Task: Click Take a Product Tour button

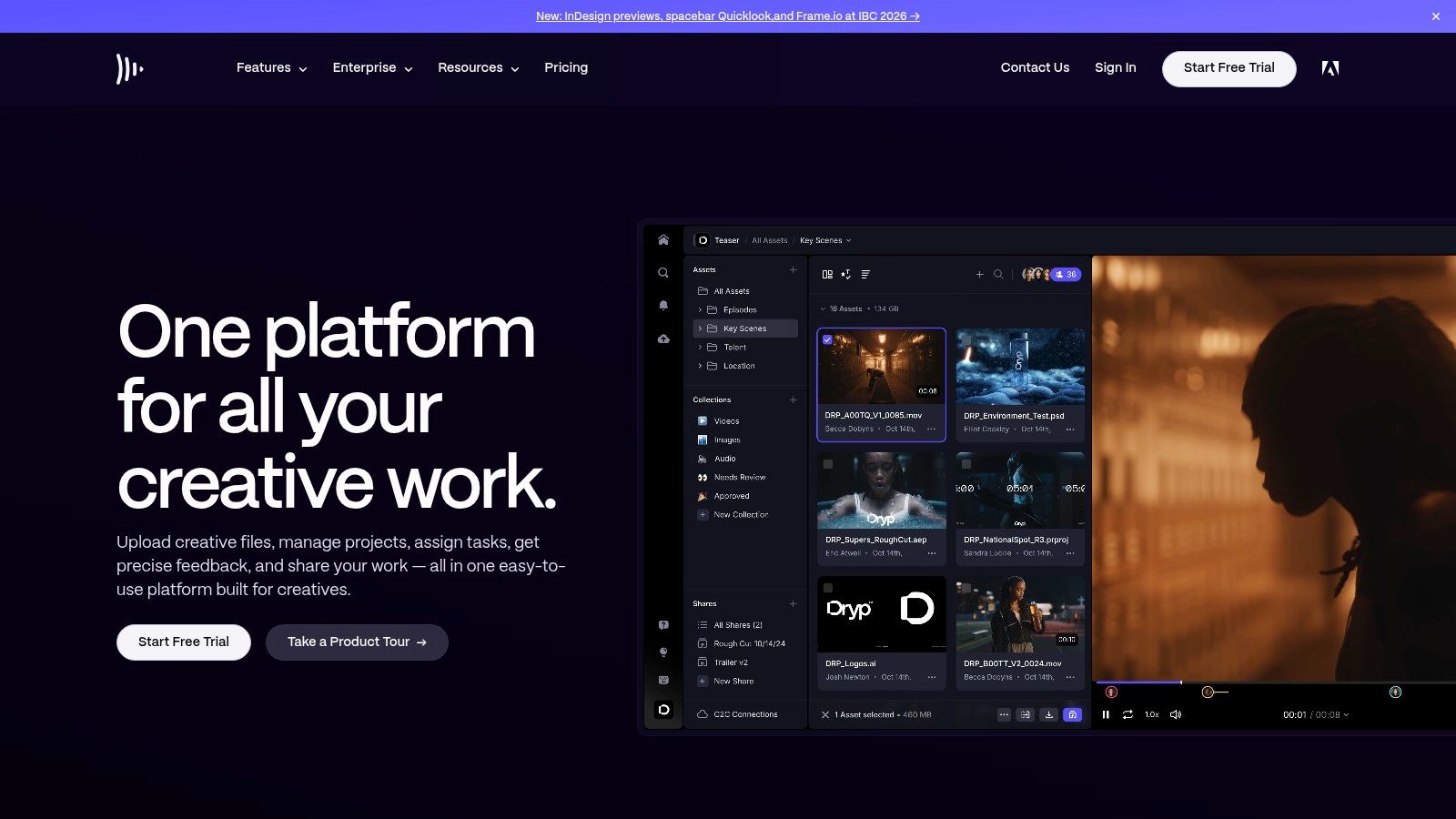Action: (x=357, y=642)
